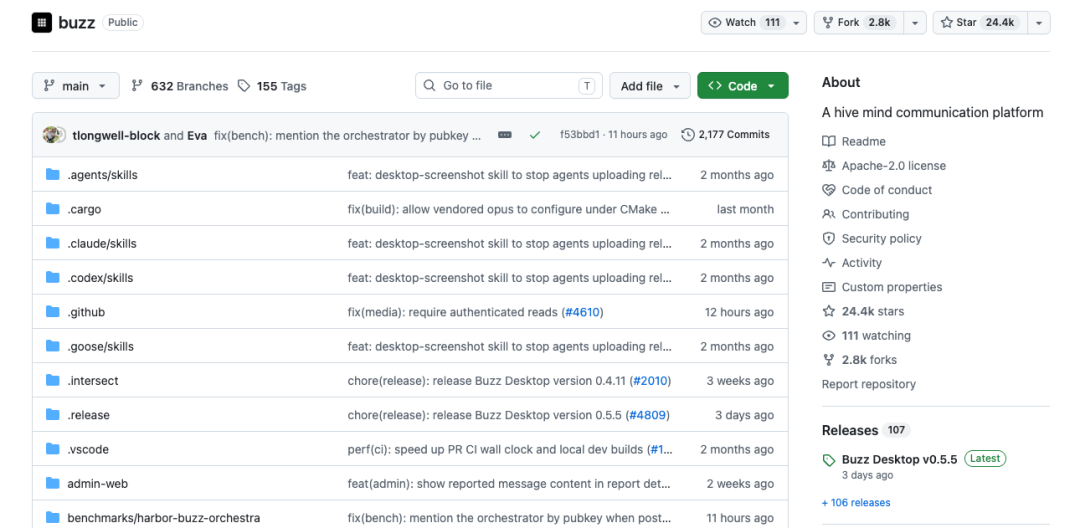1080x528 pixels.
Task: Open Eva co-author link
Action: pos(197,135)
